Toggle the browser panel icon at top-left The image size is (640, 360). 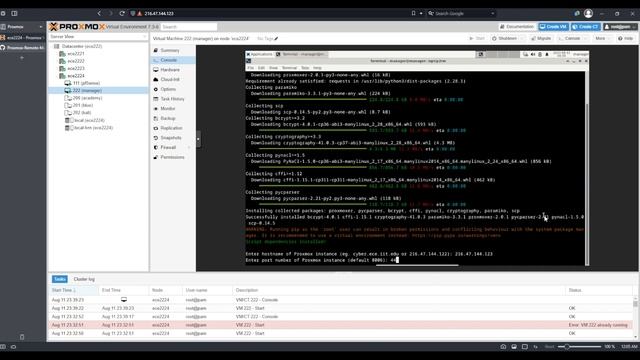pyautogui.click(x=14, y=13)
